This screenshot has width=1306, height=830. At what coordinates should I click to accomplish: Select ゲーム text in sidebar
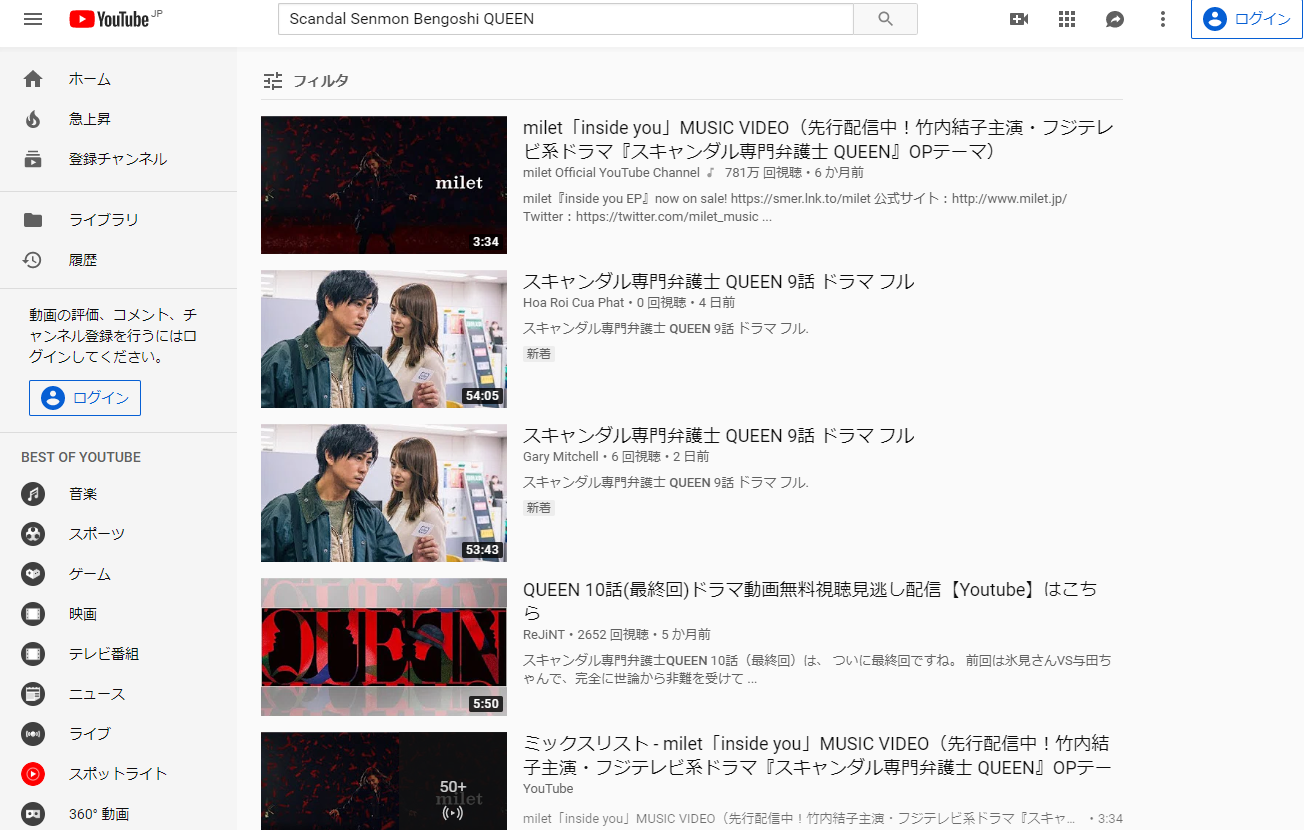[90, 574]
